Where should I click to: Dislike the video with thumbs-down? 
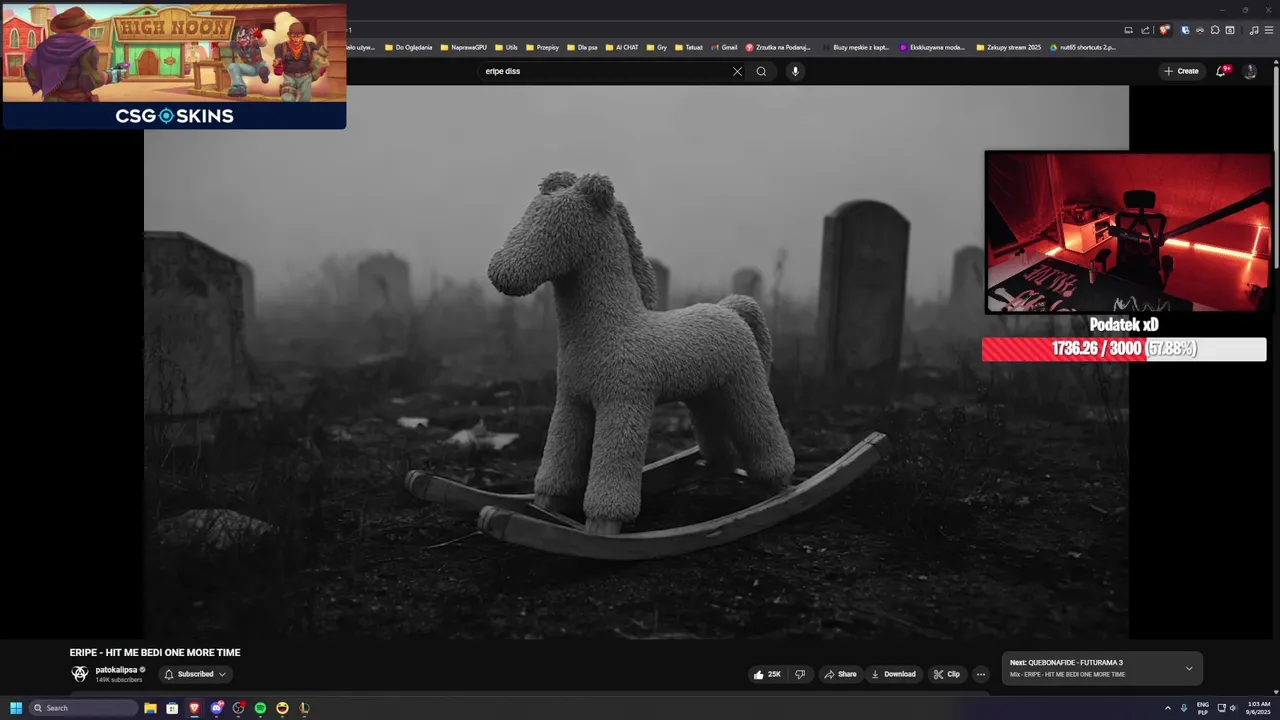tap(800, 674)
